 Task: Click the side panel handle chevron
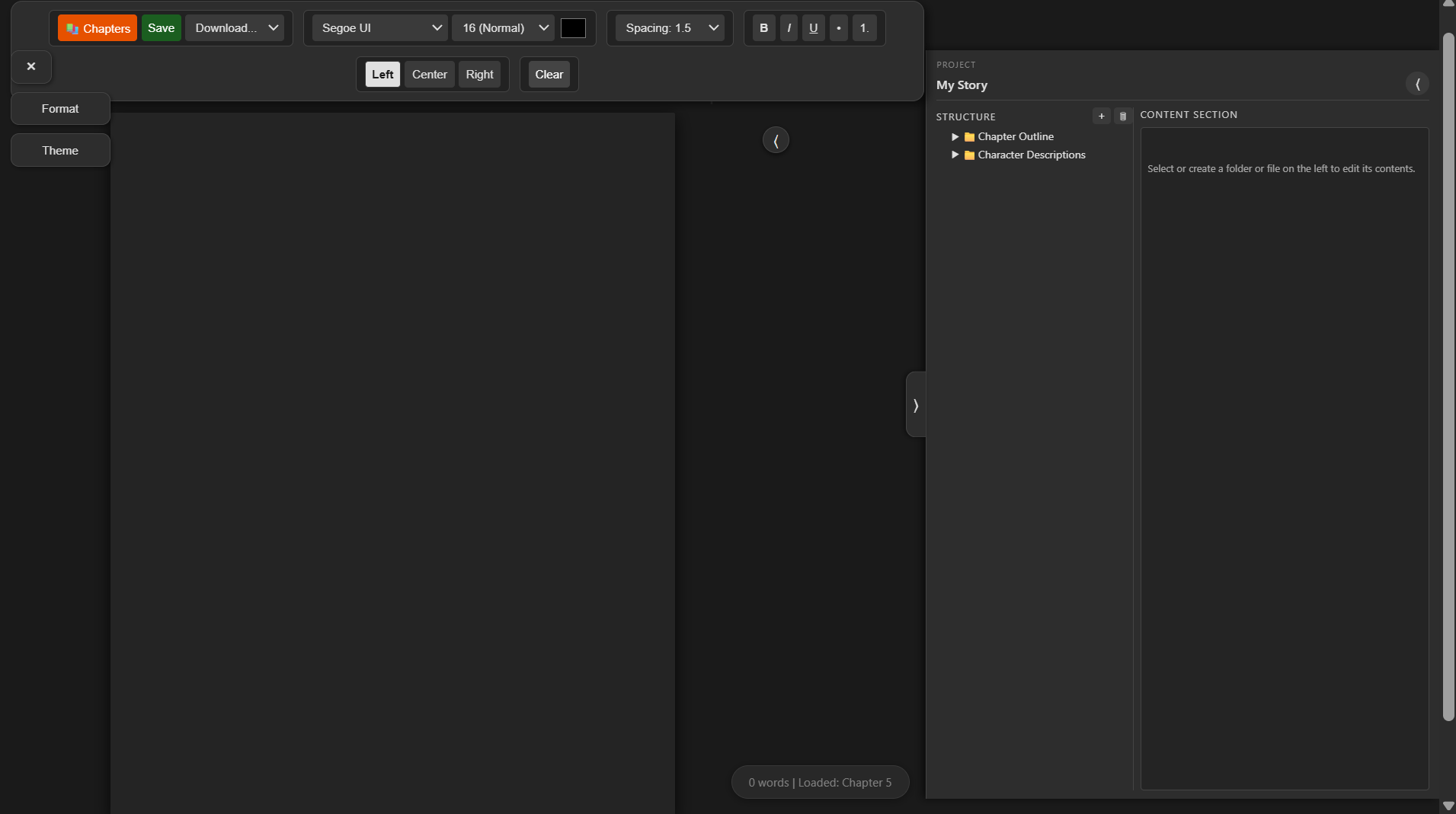click(x=916, y=405)
